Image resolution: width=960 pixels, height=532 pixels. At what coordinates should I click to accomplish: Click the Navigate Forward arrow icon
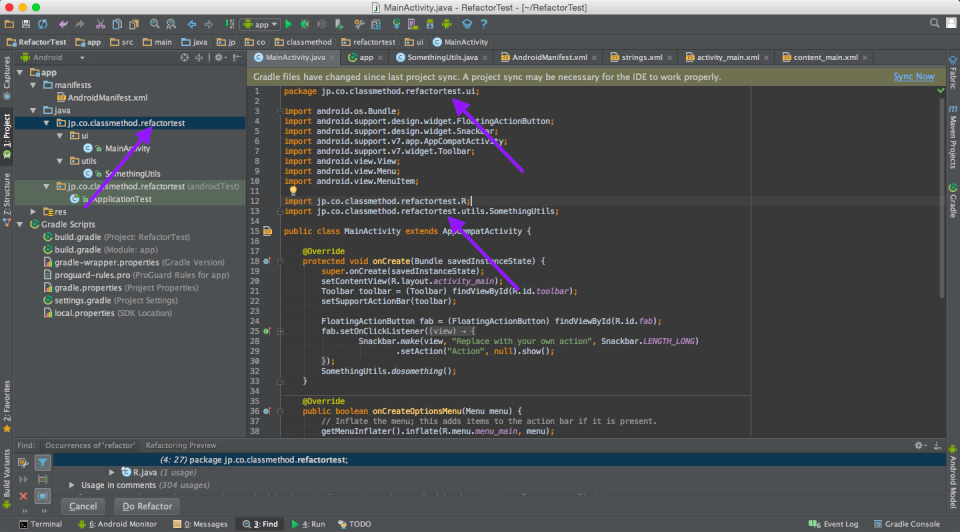click(208, 24)
